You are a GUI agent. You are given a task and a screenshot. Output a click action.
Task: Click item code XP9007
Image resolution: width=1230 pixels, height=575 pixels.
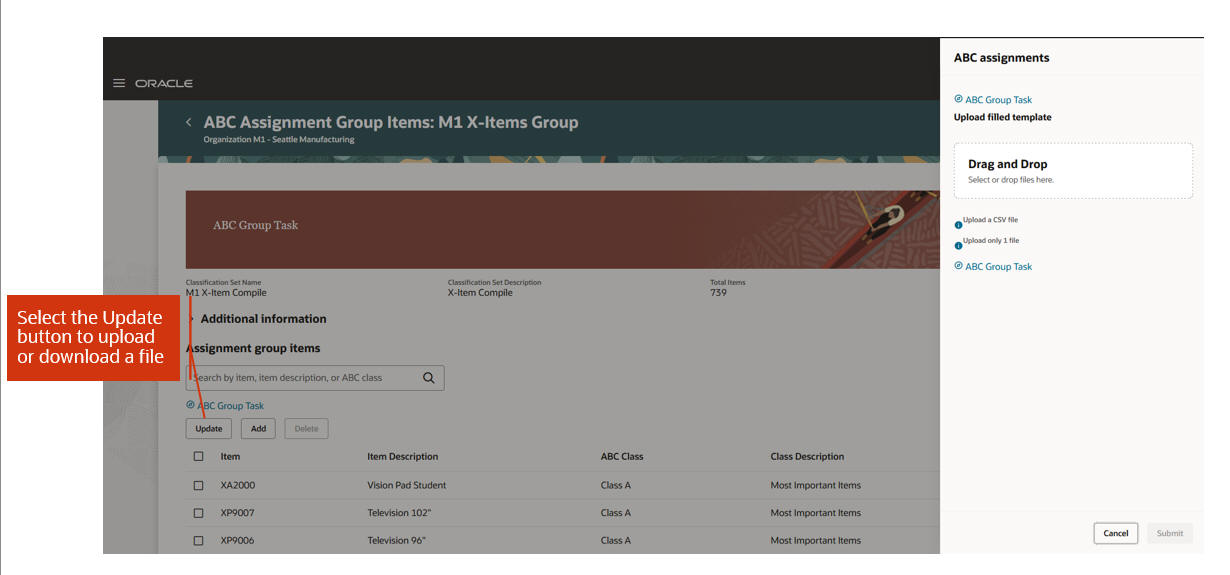pyautogui.click(x=237, y=513)
